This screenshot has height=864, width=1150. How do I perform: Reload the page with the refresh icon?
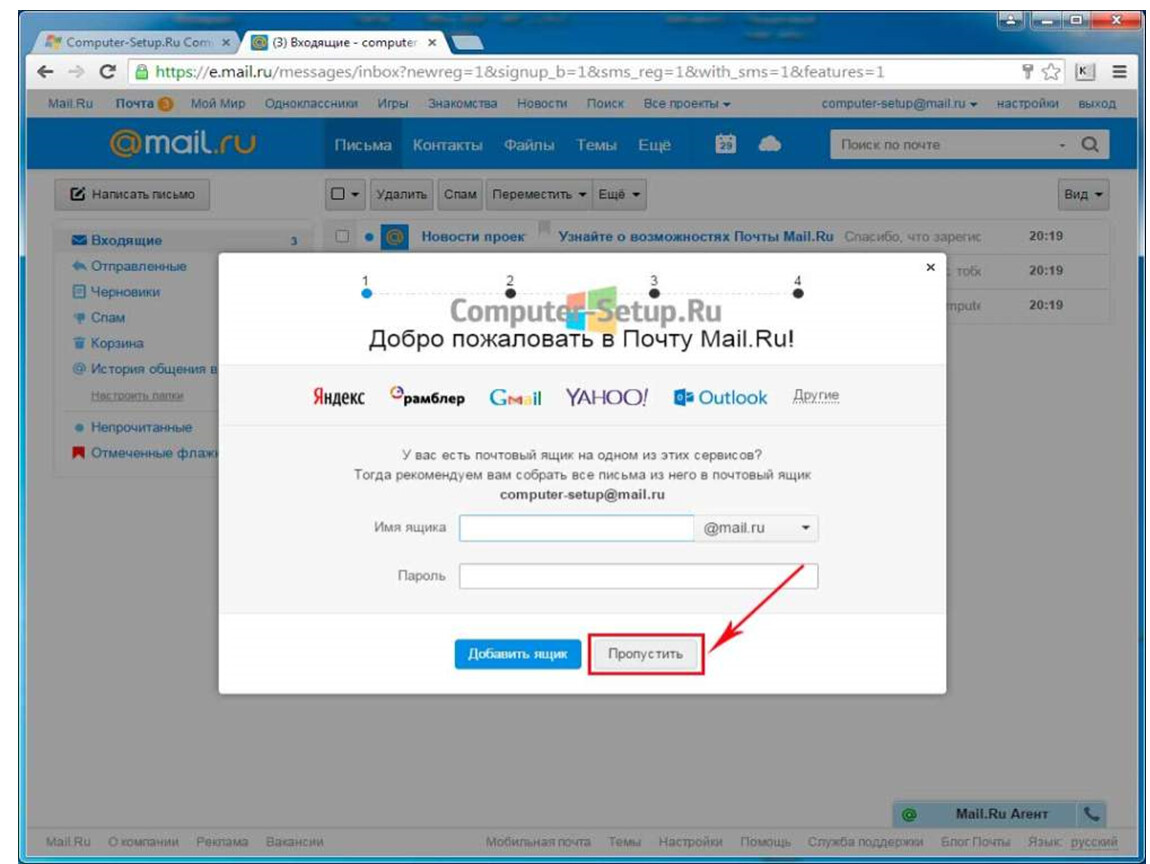pyautogui.click(x=107, y=72)
